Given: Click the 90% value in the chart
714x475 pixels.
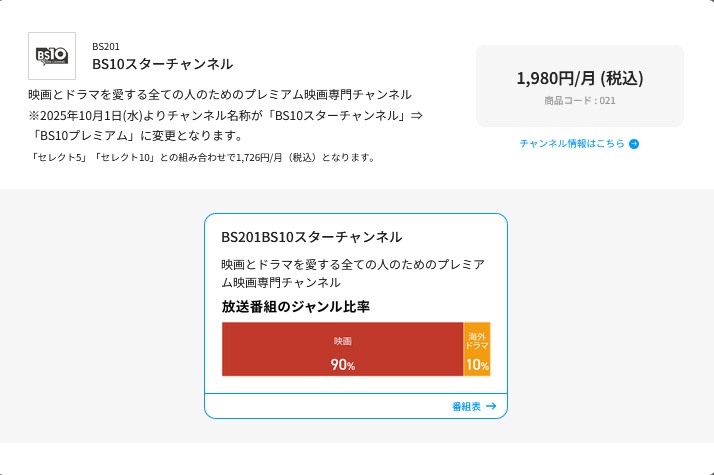Looking at the screenshot, I should tap(342, 365).
